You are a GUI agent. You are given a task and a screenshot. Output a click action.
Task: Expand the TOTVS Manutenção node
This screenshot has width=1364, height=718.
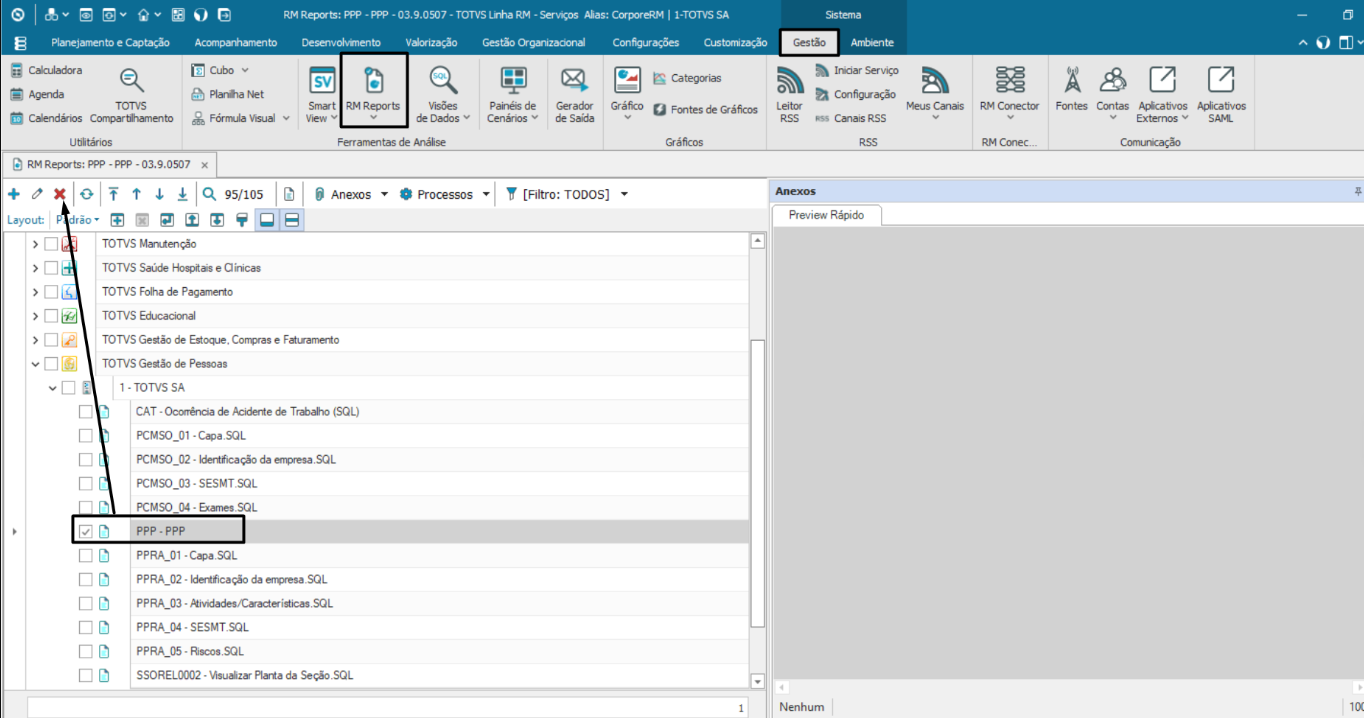pos(36,243)
